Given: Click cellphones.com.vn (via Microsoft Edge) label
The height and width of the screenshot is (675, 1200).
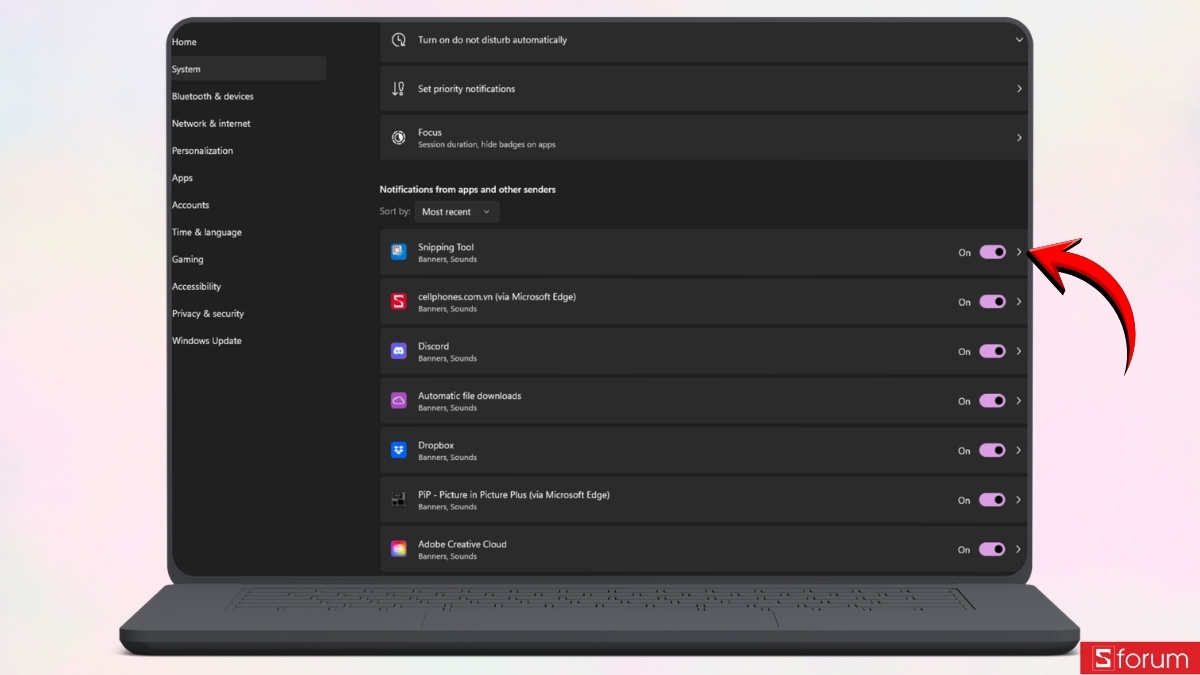Looking at the screenshot, I should pyautogui.click(x=497, y=297).
